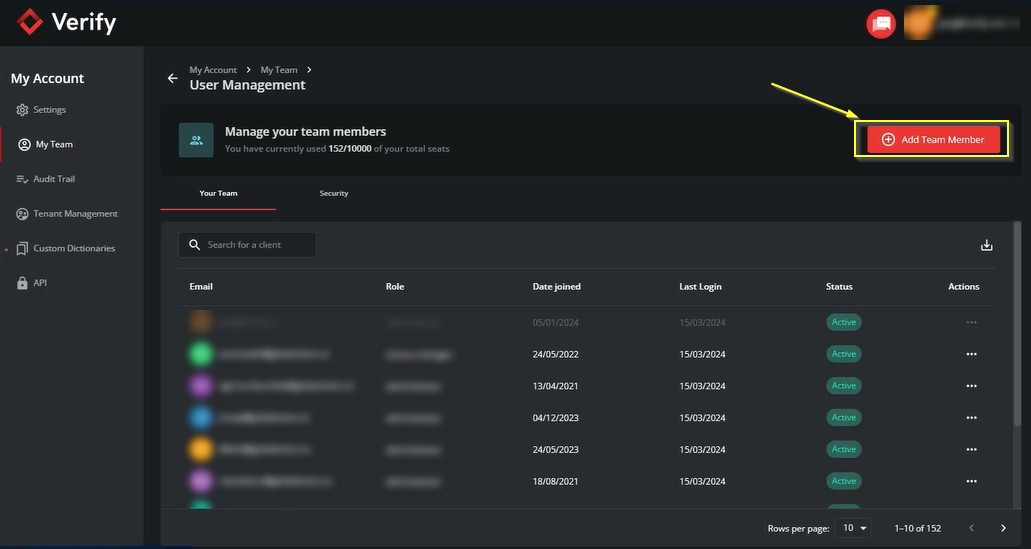Open Settings from the sidebar

tap(49, 110)
